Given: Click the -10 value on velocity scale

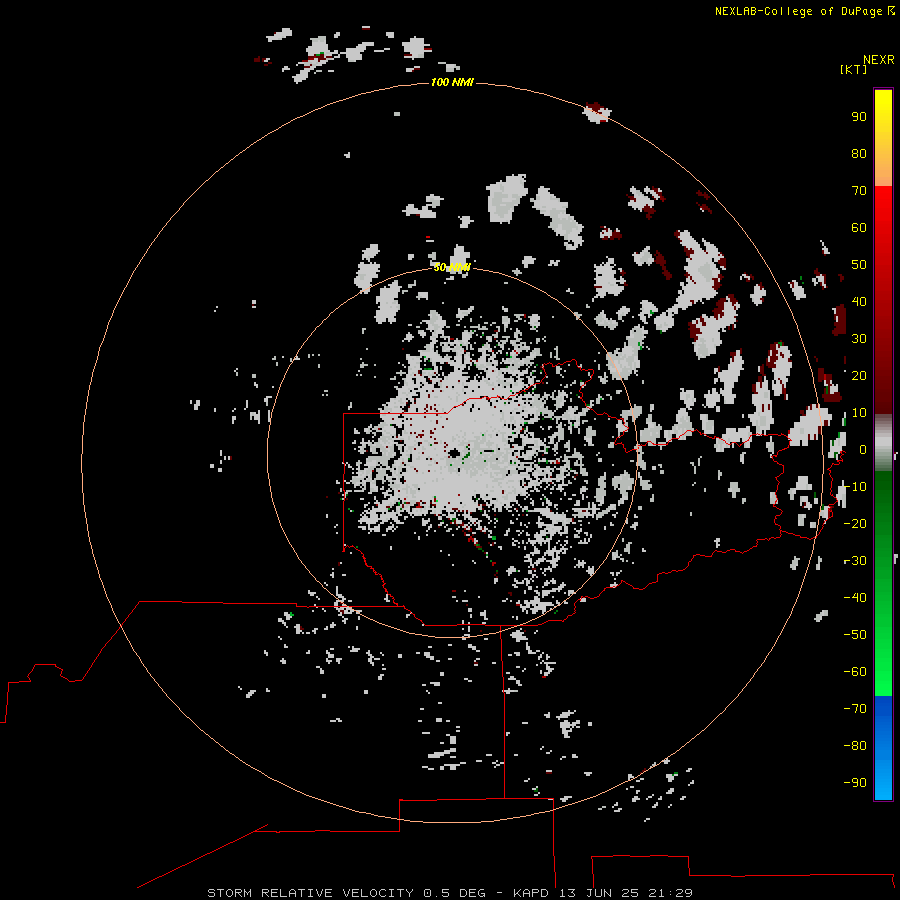Looking at the screenshot, I should tap(855, 487).
